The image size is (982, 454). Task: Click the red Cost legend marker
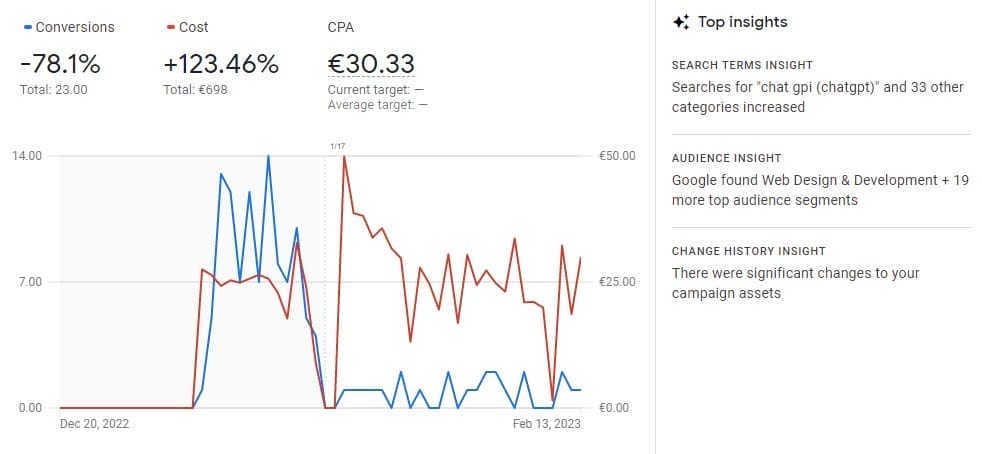[171, 27]
